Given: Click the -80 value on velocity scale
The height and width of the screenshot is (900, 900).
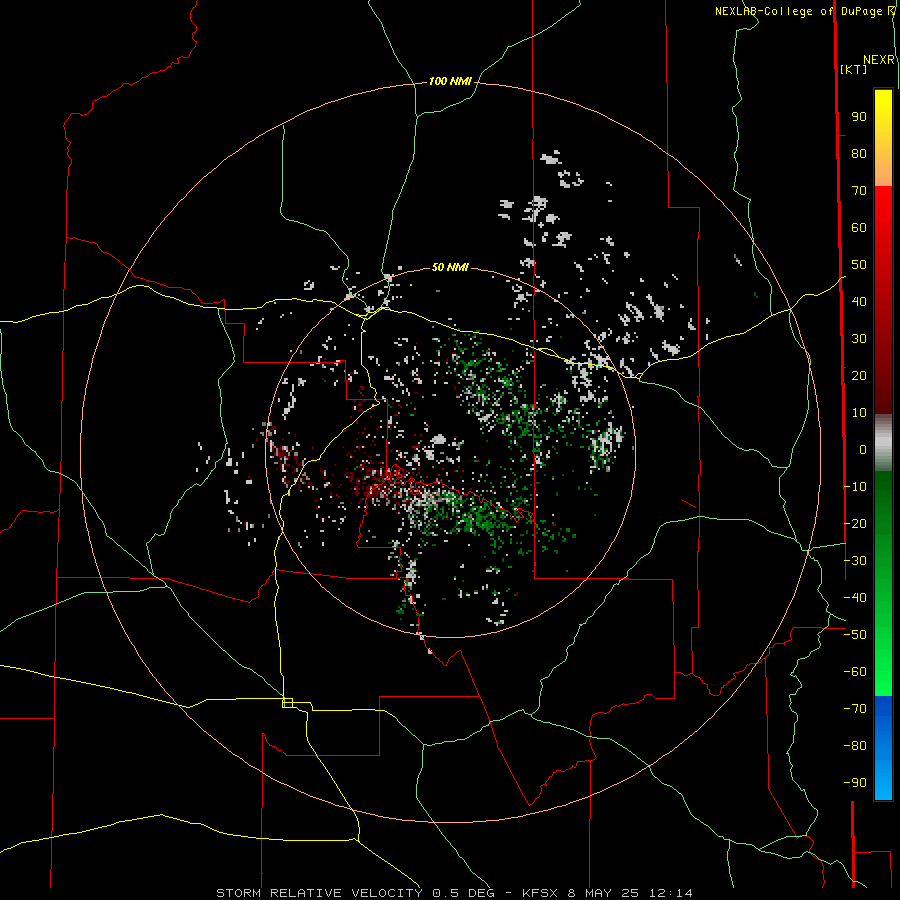Looking at the screenshot, I should [855, 746].
